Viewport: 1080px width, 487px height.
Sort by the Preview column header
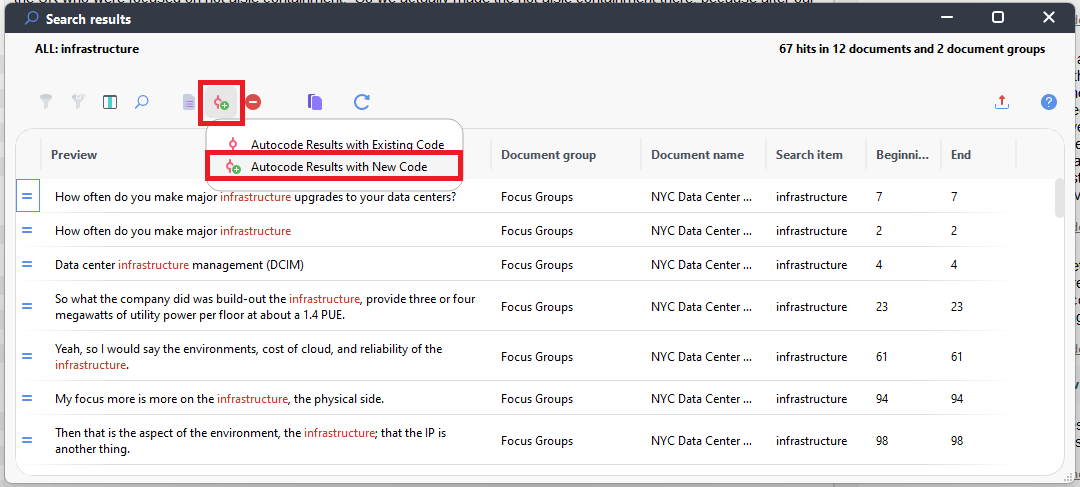click(74, 154)
